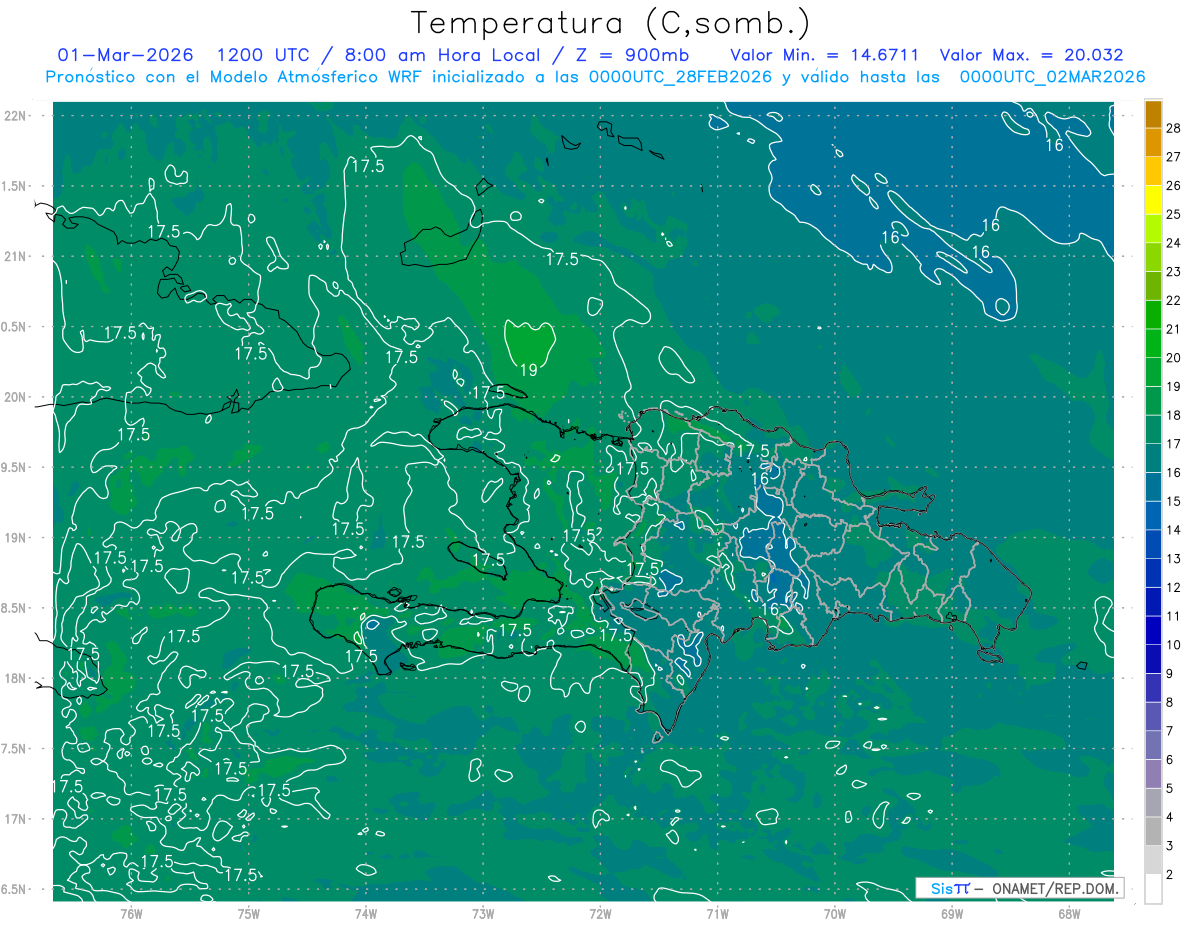Screen dimensions: 1200x927
Task: Click the "20N" latitude axis label
Action: [16, 397]
